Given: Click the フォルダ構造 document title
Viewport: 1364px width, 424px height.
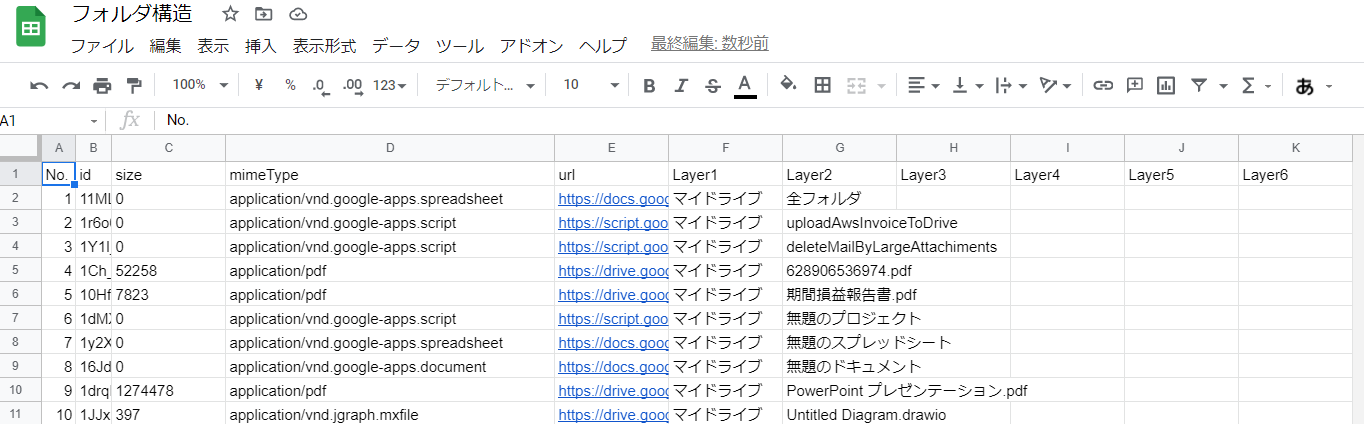Looking at the screenshot, I should coord(132,14).
